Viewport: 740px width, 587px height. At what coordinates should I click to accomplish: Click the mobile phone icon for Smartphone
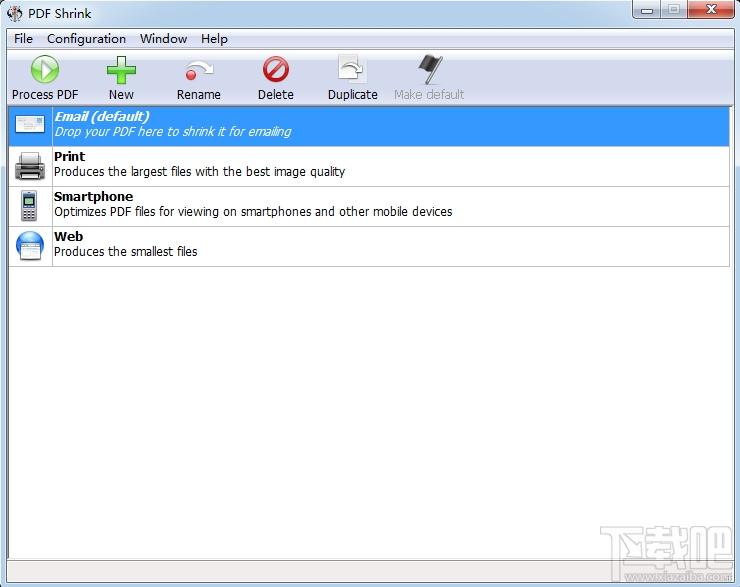pos(29,206)
